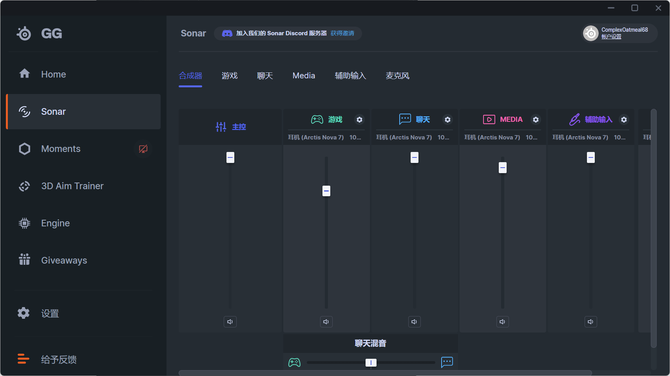Click the Sonar page title

(x=193, y=33)
